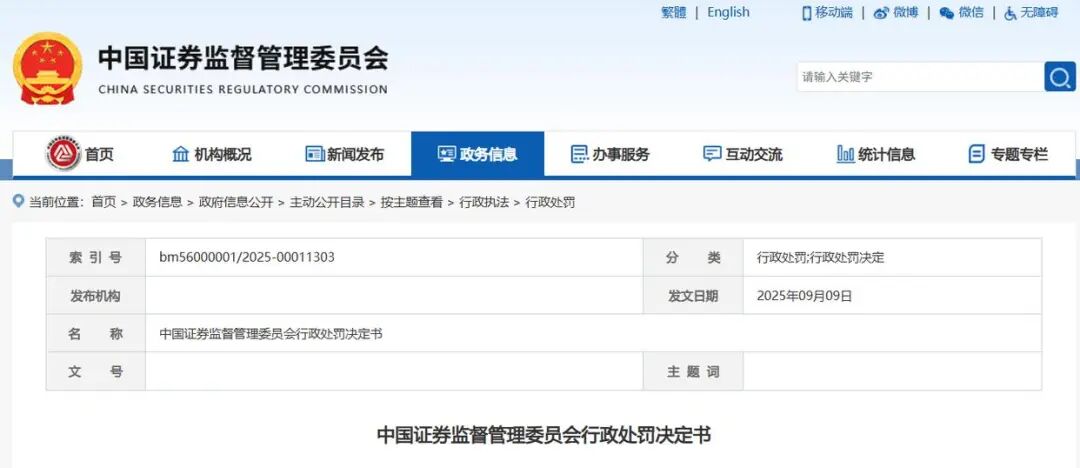Open the 微信 link
Viewport: 1080px width, 468px height.
[x=971, y=12]
